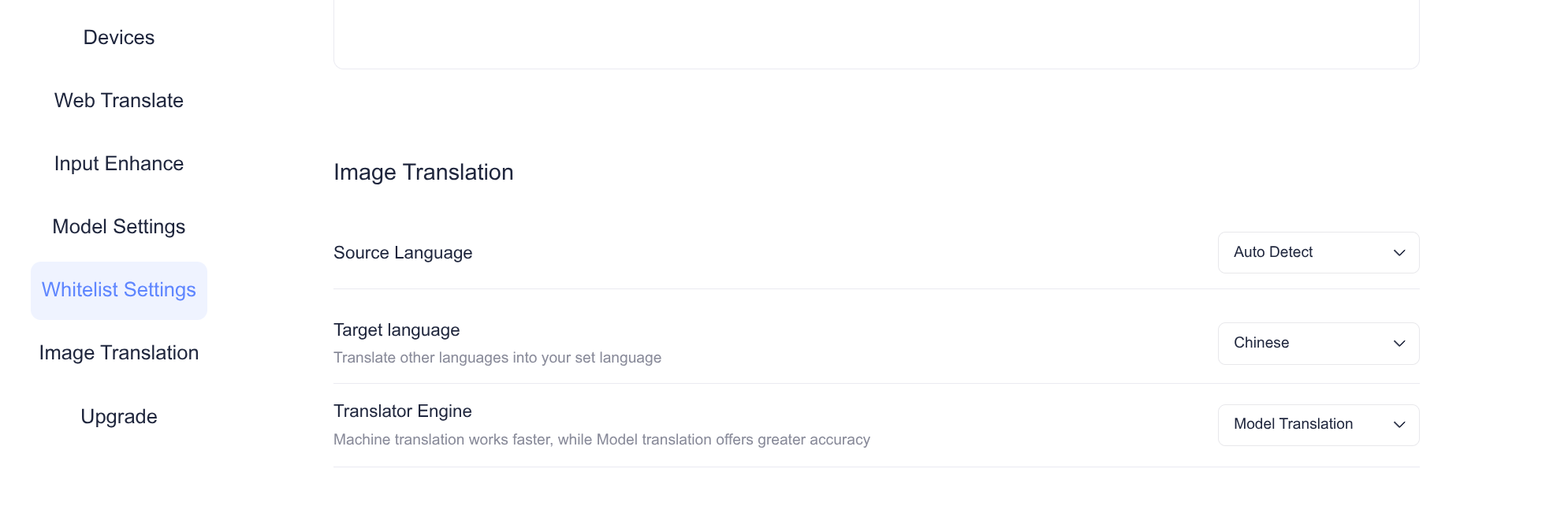Image resolution: width=1568 pixels, height=532 pixels.
Task: Click the Image Translation section heading
Action: click(423, 173)
